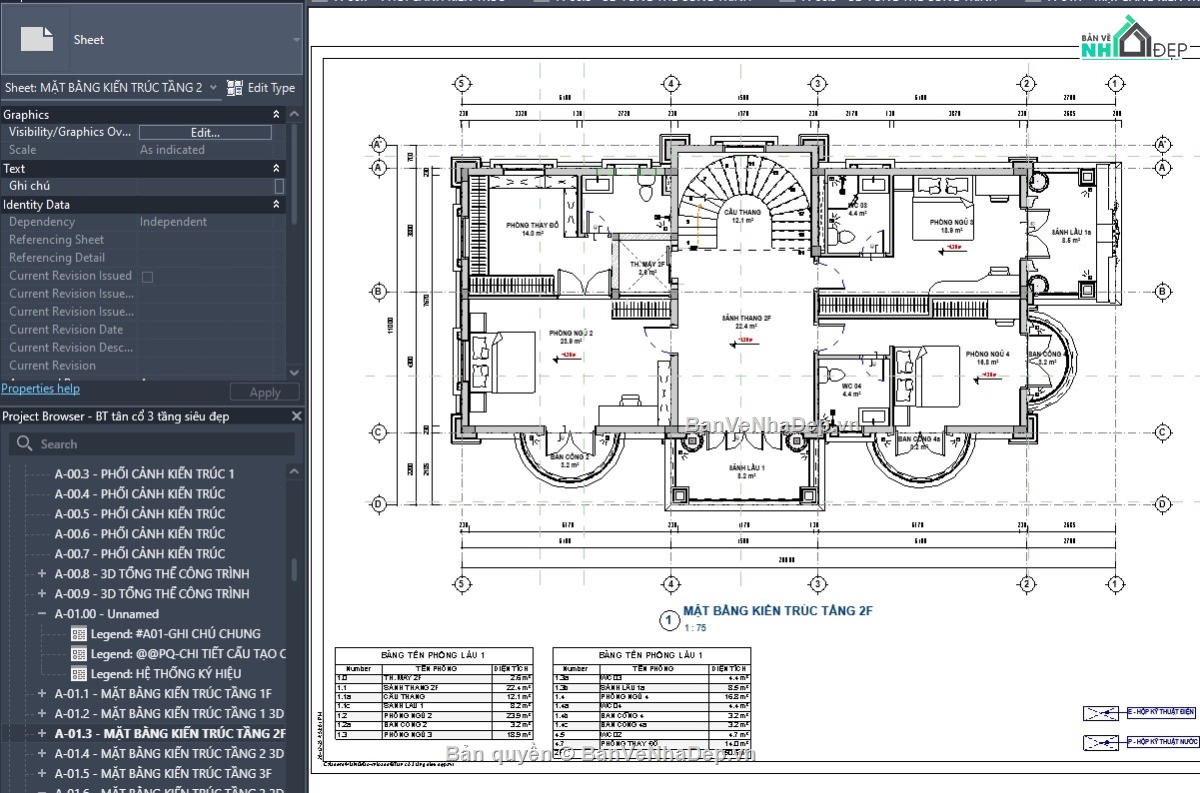Viewport: 1200px width, 793px height.
Task: Click the Properties panel scroll-down arrow
Action: [x=295, y=371]
